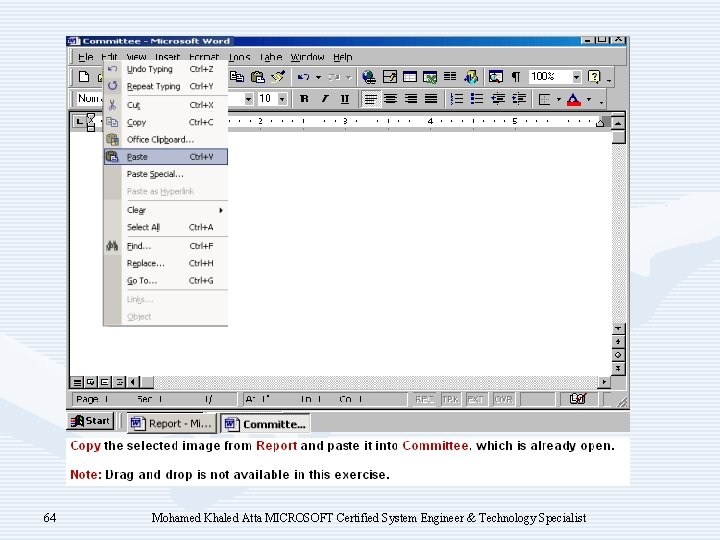This screenshot has width=720, height=540.
Task: Open the Undo history dropdown arrow
Action: [x=318, y=77]
